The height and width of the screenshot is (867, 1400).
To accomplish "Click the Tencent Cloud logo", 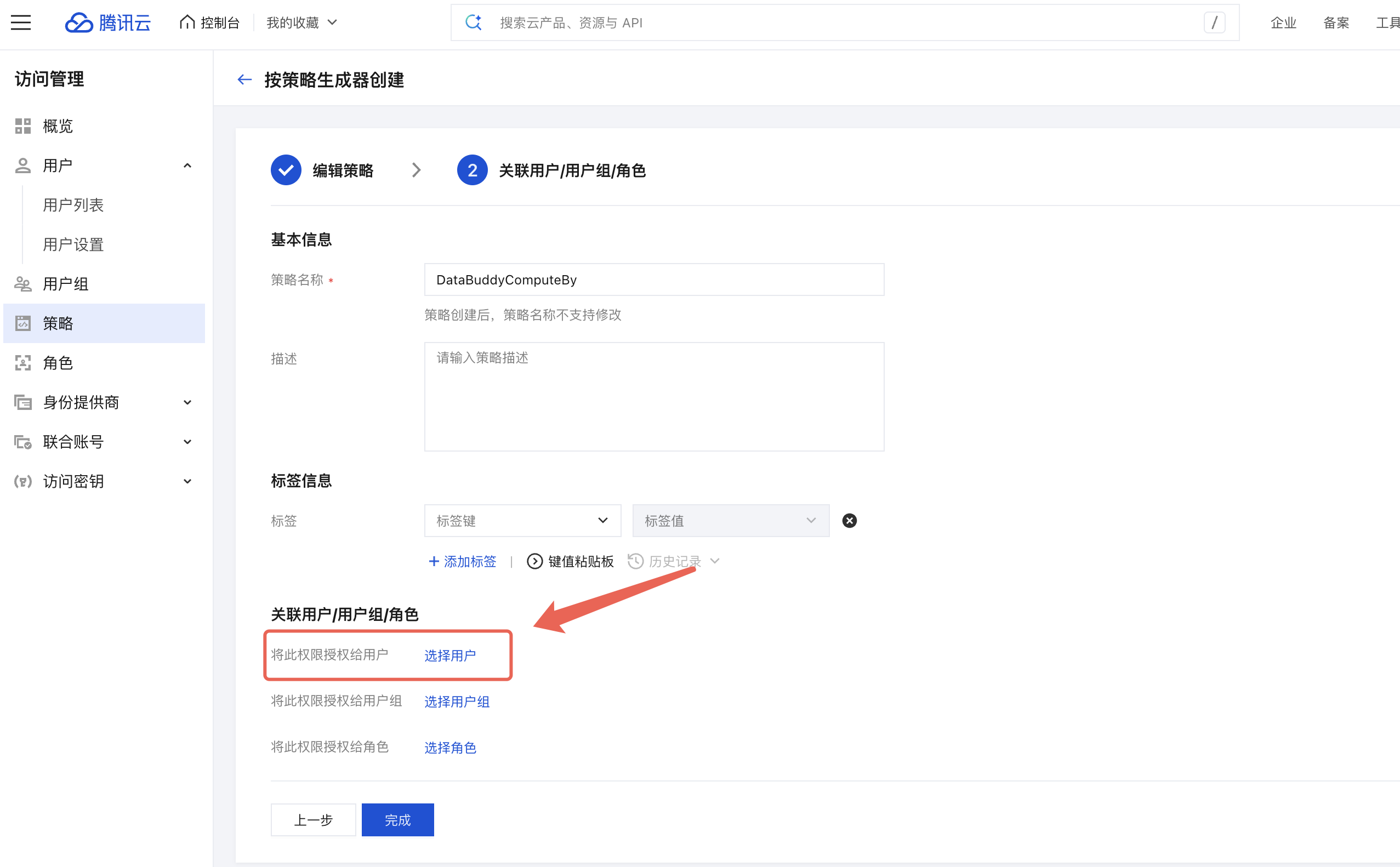I will [x=108, y=22].
